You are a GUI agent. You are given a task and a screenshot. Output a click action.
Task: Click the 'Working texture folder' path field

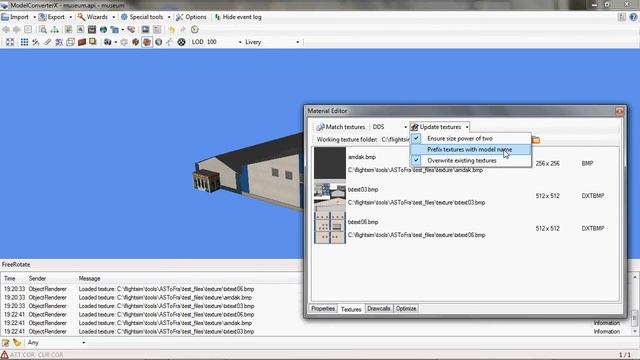pos(395,140)
